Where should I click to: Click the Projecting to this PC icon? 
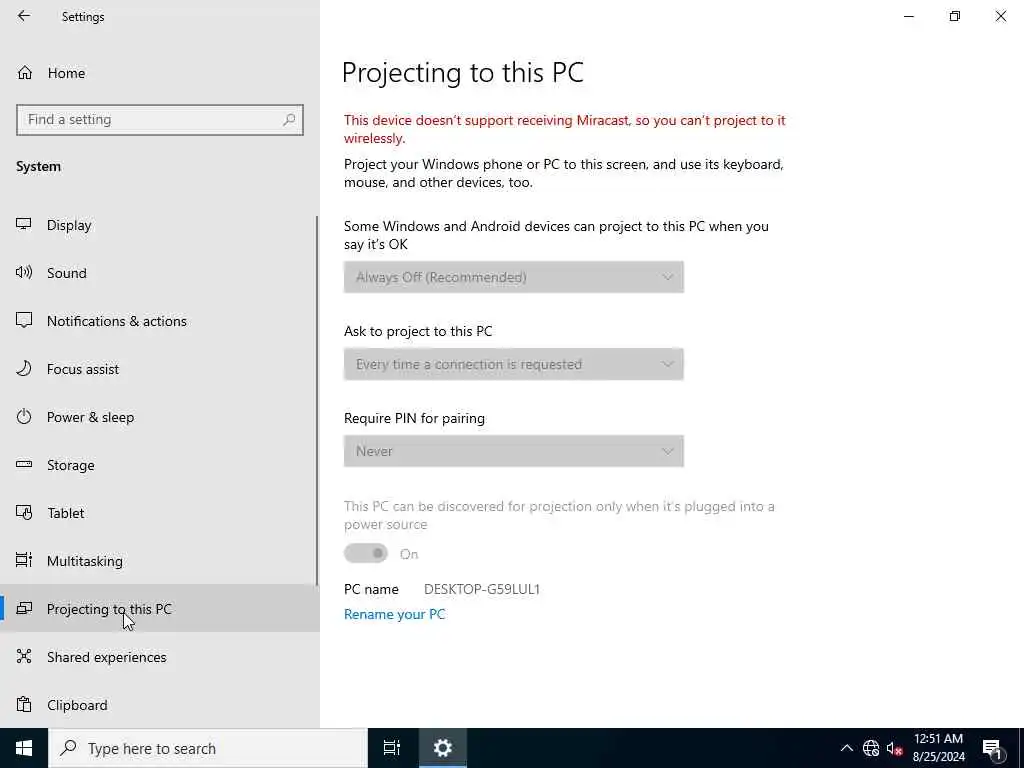[x=24, y=609]
